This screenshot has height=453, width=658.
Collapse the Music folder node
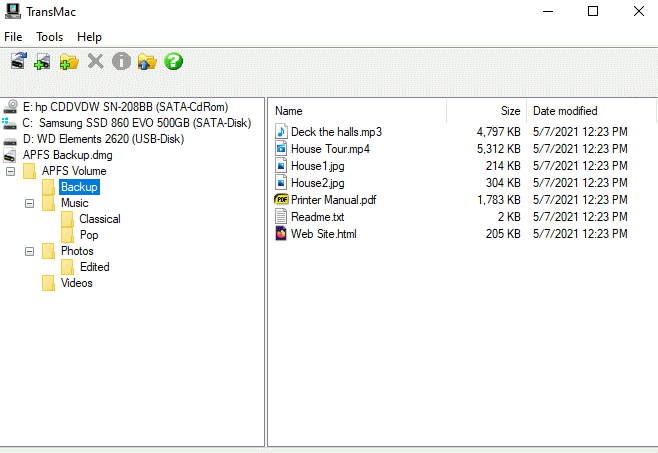tap(30, 203)
